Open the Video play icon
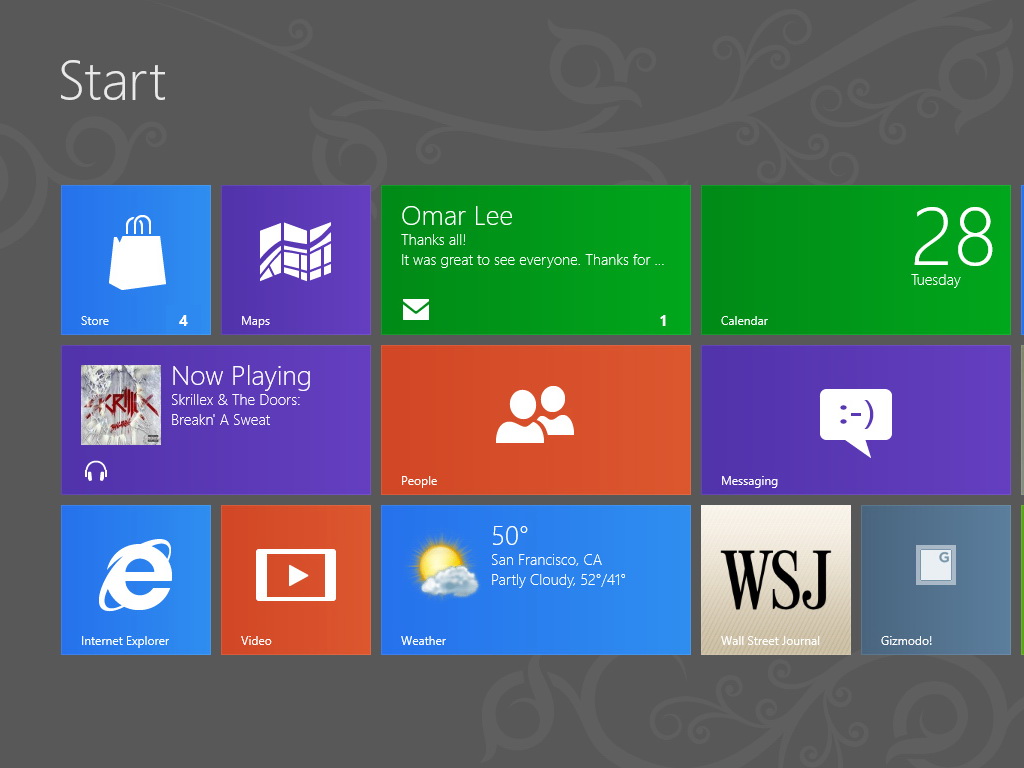 296,575
